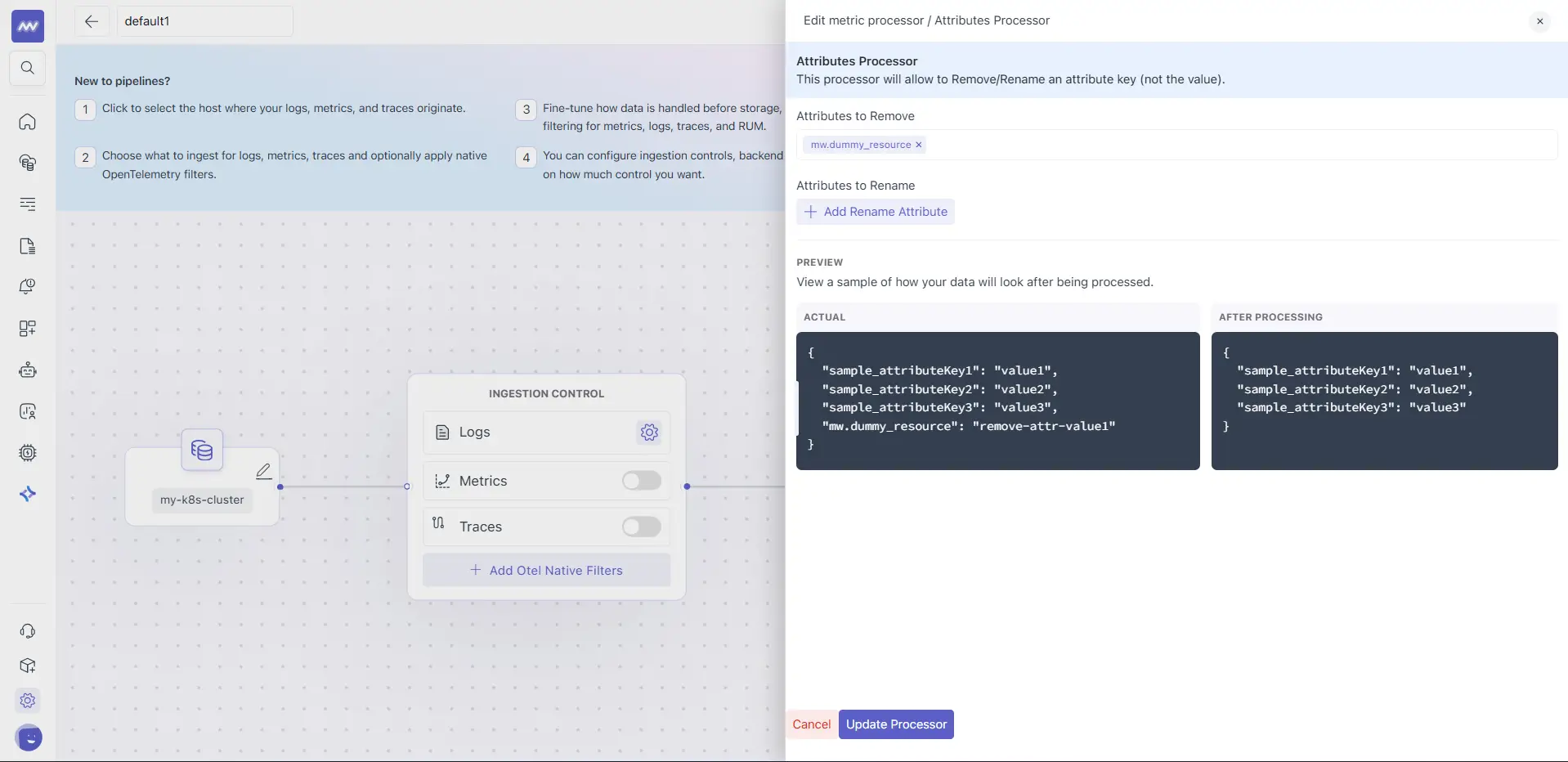Click Add Rename Attribute expander
This screenshot has width=1568, height=762.
[875, 212]
